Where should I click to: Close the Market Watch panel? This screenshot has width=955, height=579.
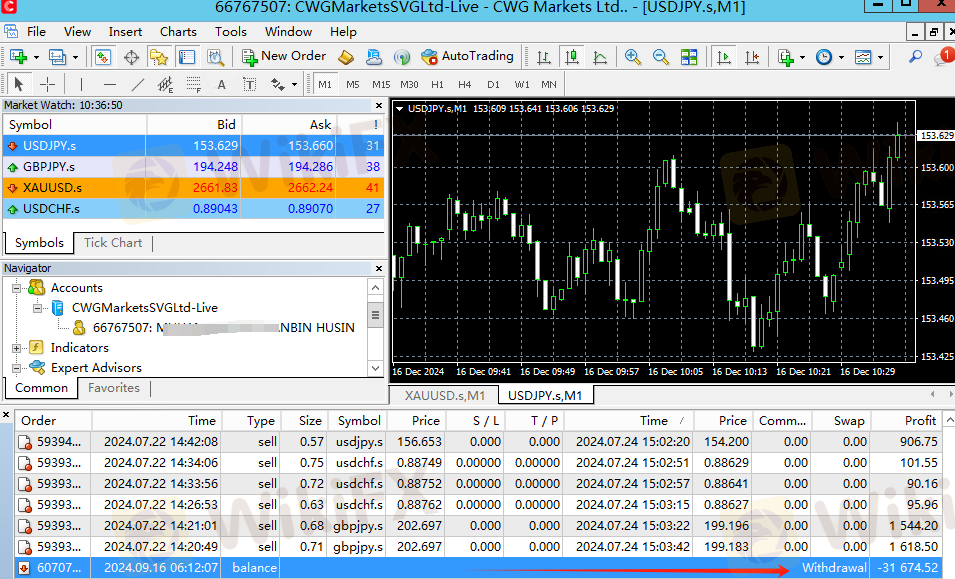tap(379, 105)
